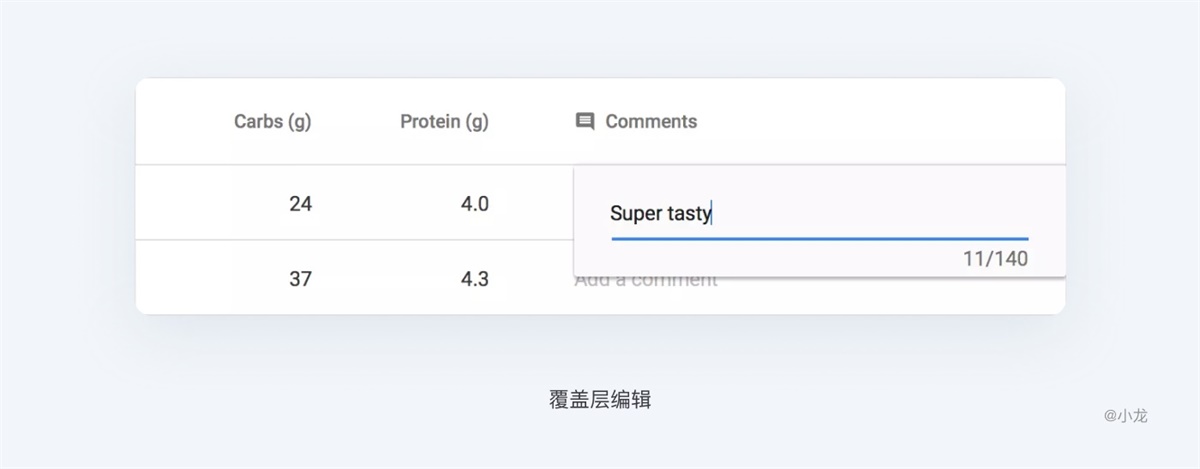The width and height of the screenshot is (1200, 469).
Task: Select the protein cell showing 4.3
Action: pyautogui.click(x=474, y=279)
